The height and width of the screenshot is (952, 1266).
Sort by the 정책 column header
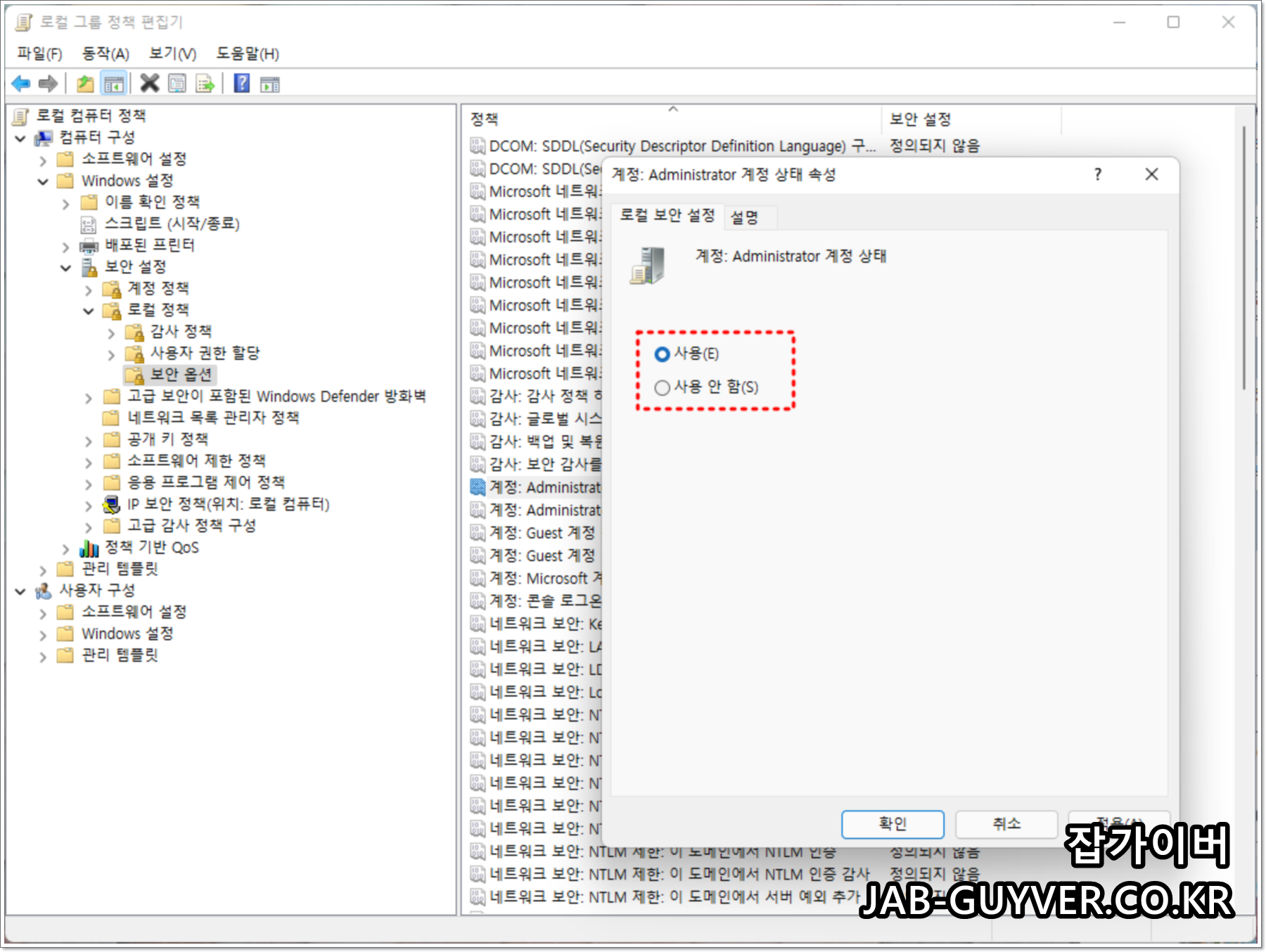tap(672, 119)
